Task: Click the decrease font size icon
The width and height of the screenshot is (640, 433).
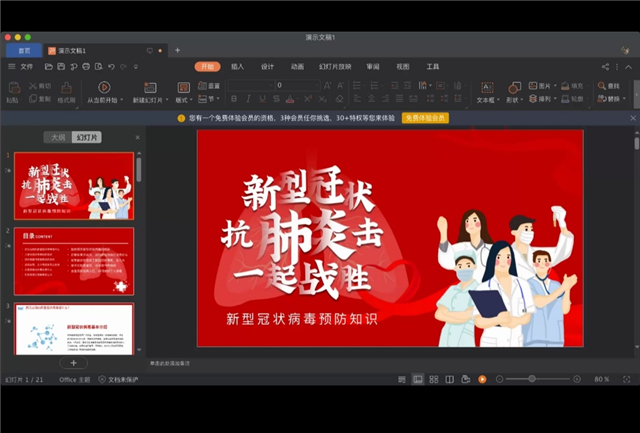Action: pos(340,85)
